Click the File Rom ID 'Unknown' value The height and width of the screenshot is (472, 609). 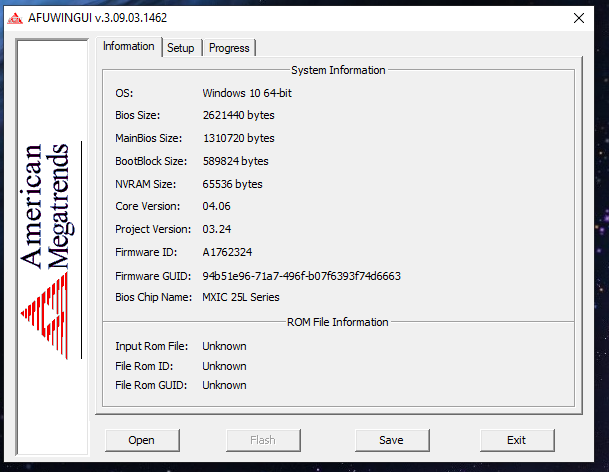[x=224, y=366]
